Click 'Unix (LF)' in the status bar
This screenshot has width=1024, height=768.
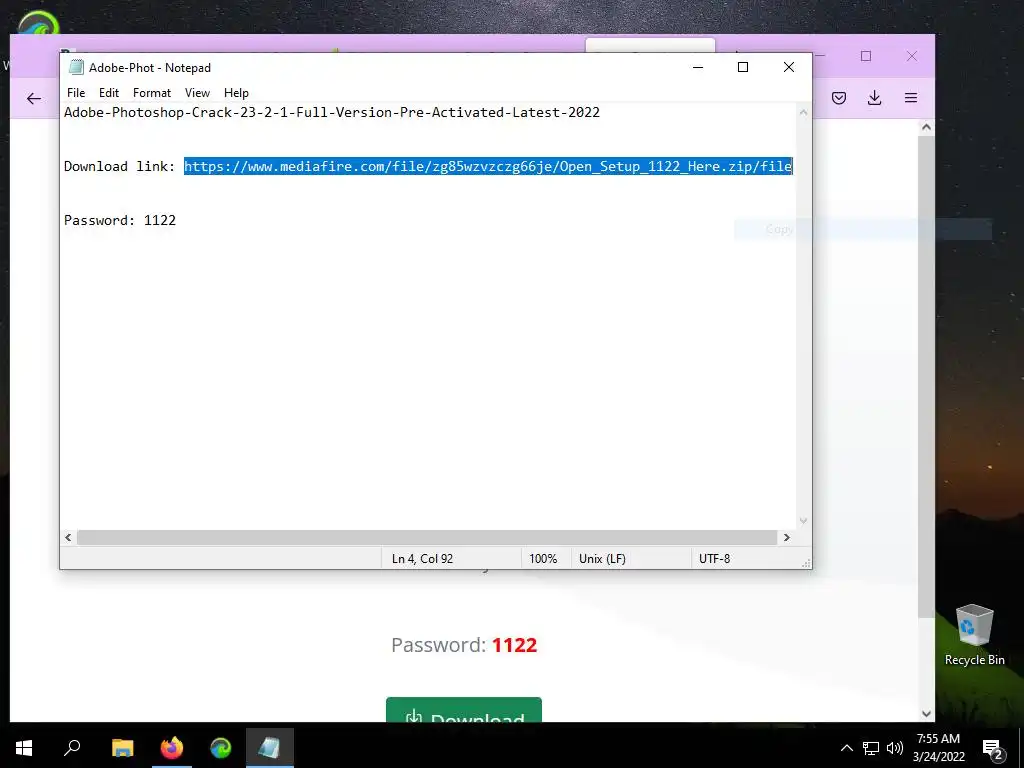tap(602, 559)
